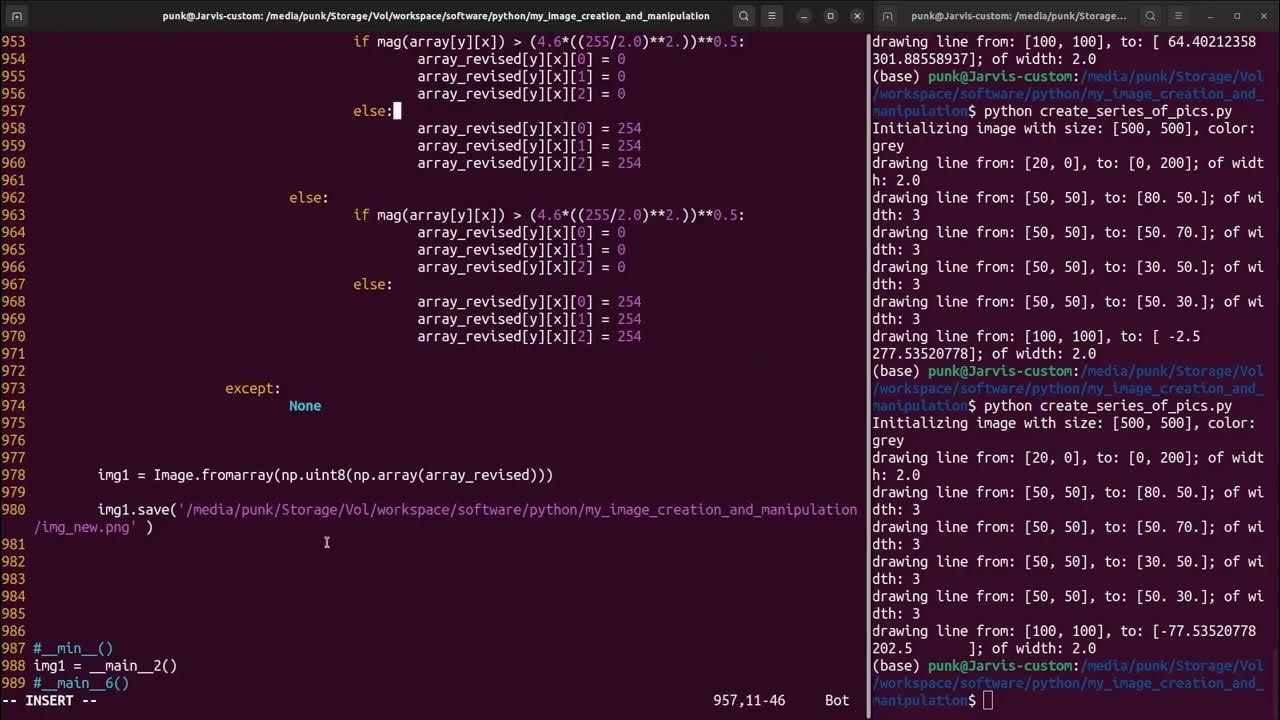Click the '[-77.53520778' output in right terminal
The image size is (1280, 720).
pos(1204,631)
